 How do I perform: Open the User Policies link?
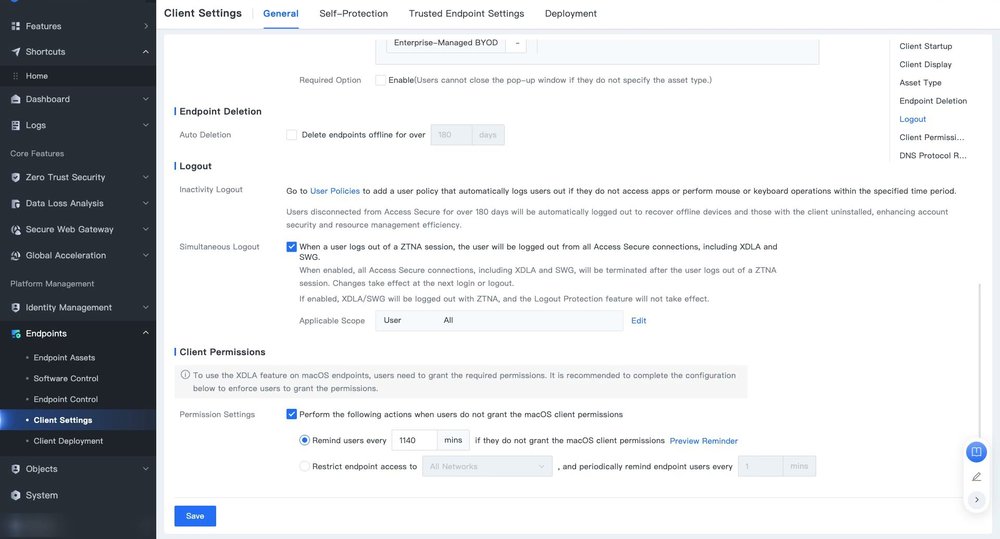coord(335,191)
